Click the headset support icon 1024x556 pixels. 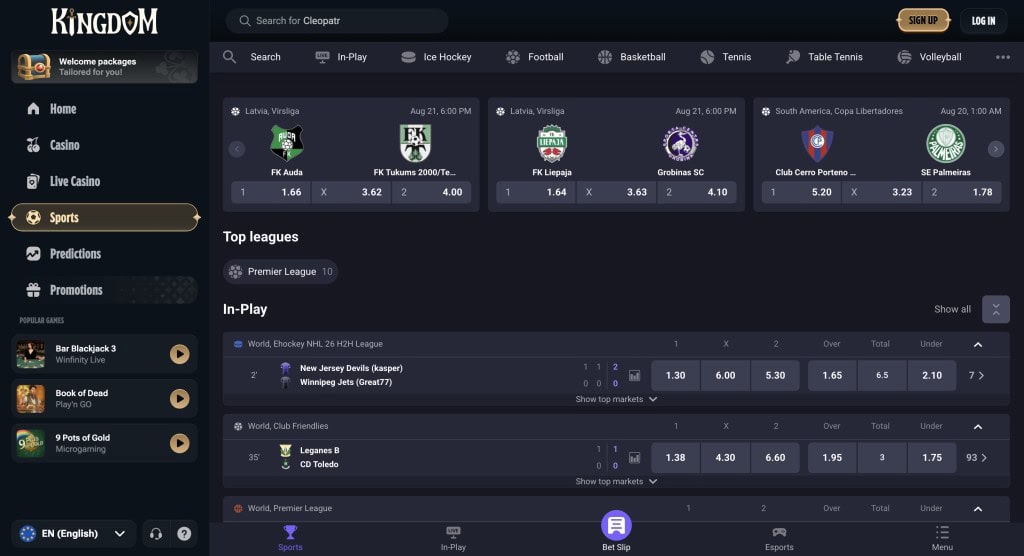click(155, 534)
